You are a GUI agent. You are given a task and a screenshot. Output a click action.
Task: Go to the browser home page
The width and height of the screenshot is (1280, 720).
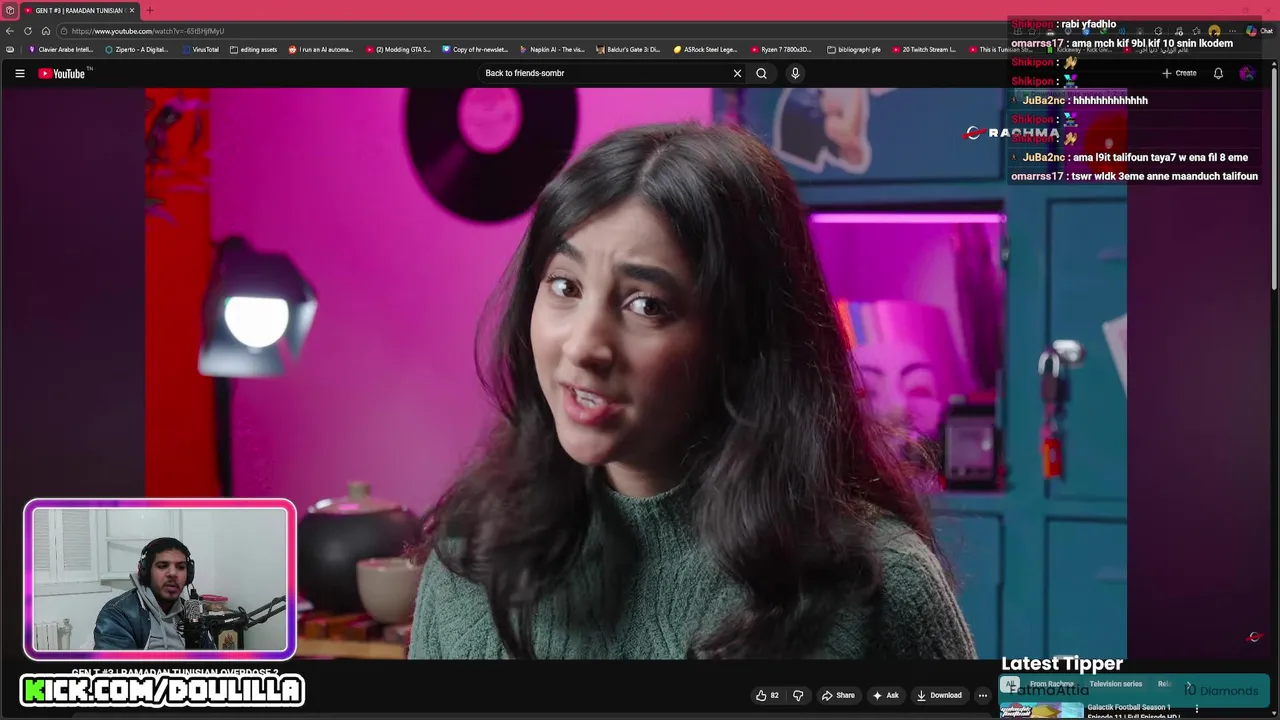click(46, 31)
